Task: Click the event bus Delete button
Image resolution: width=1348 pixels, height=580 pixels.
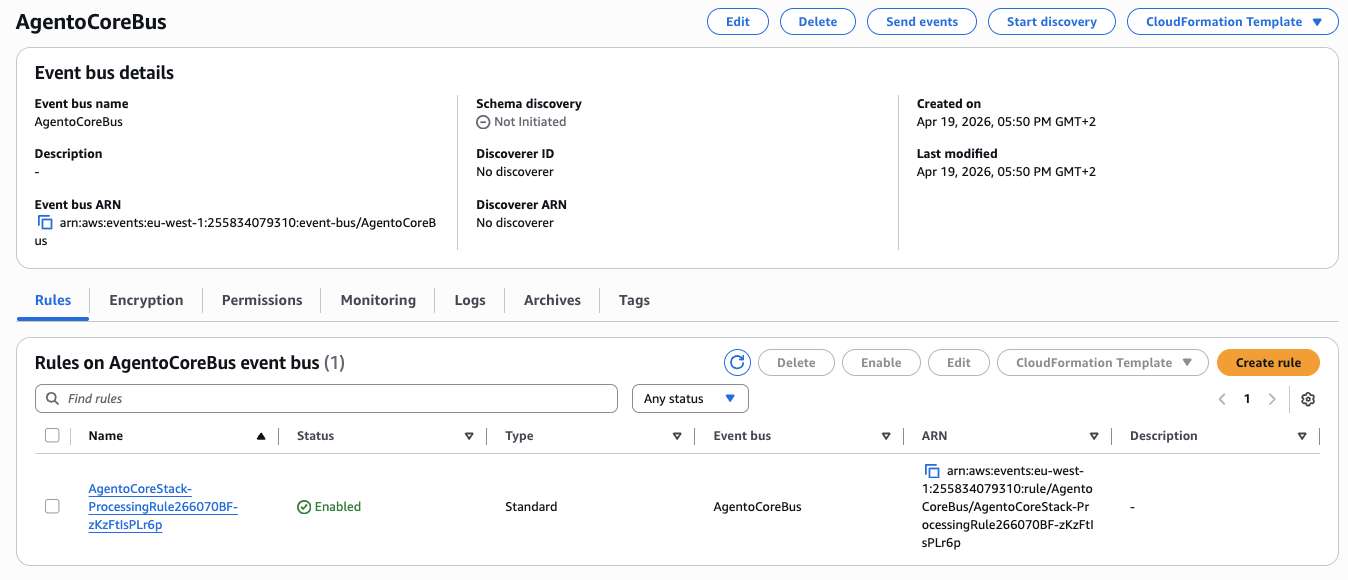Action: coord(818,21)
